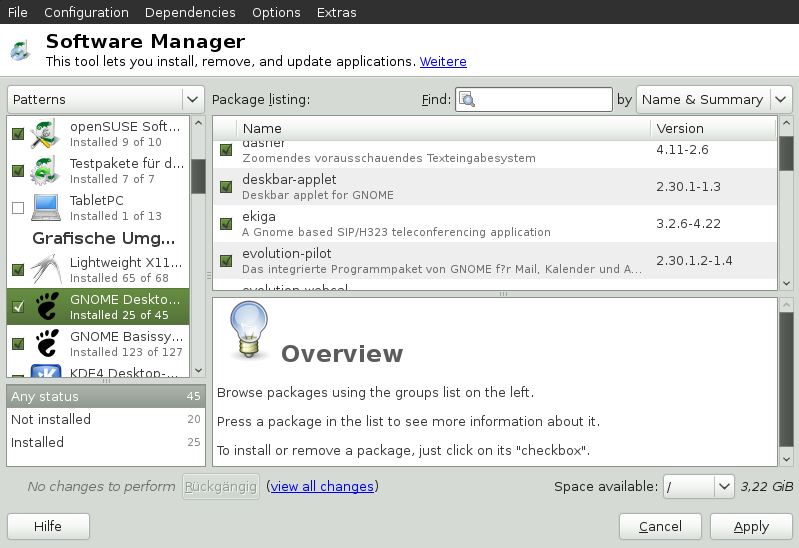
Task: Open the view all changes link
Action: (x=322, y=487)
